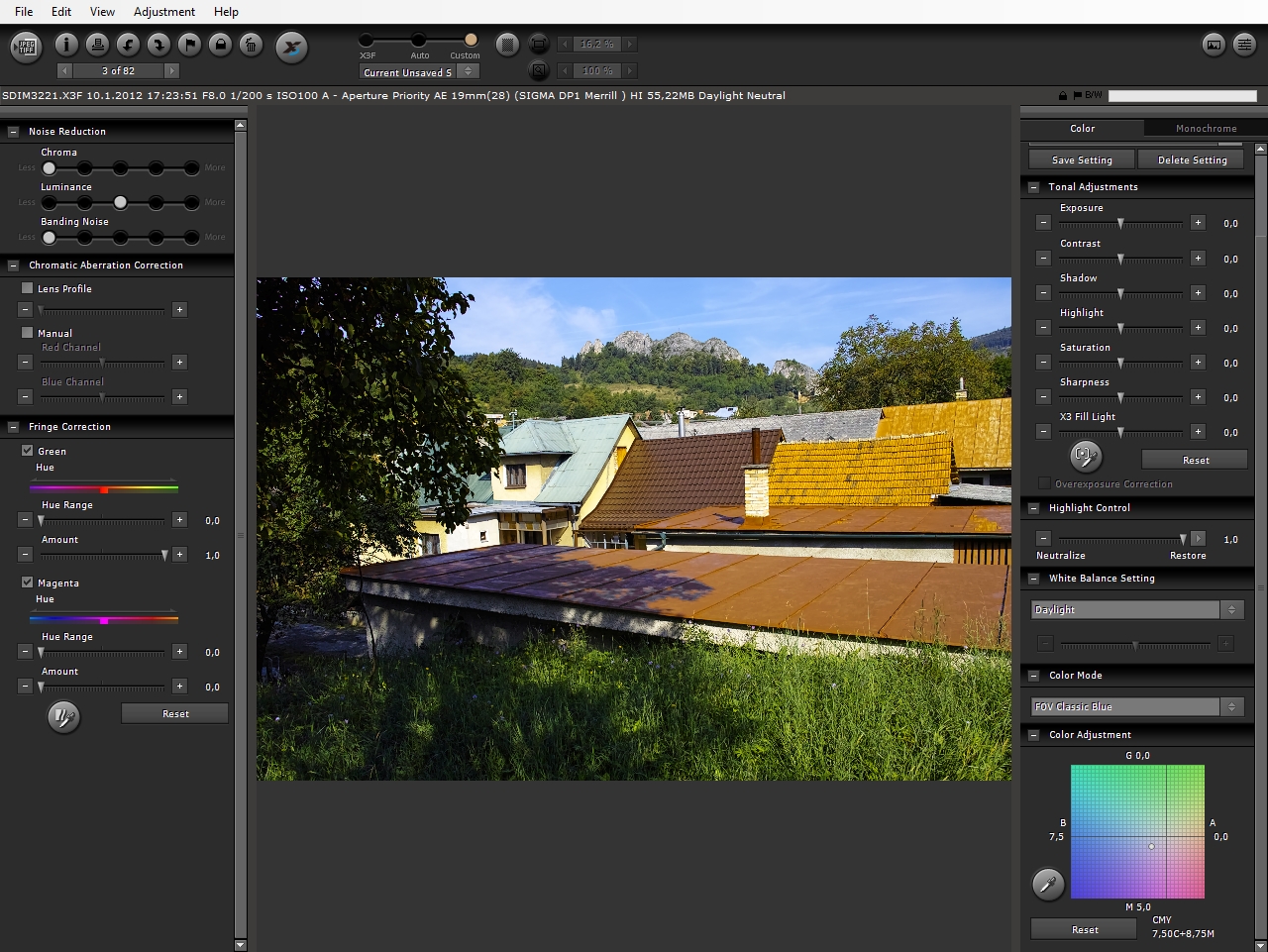Screen dimensions: 1268x952
Task: Click the Save Setting button
Action: coord(1081,160)
